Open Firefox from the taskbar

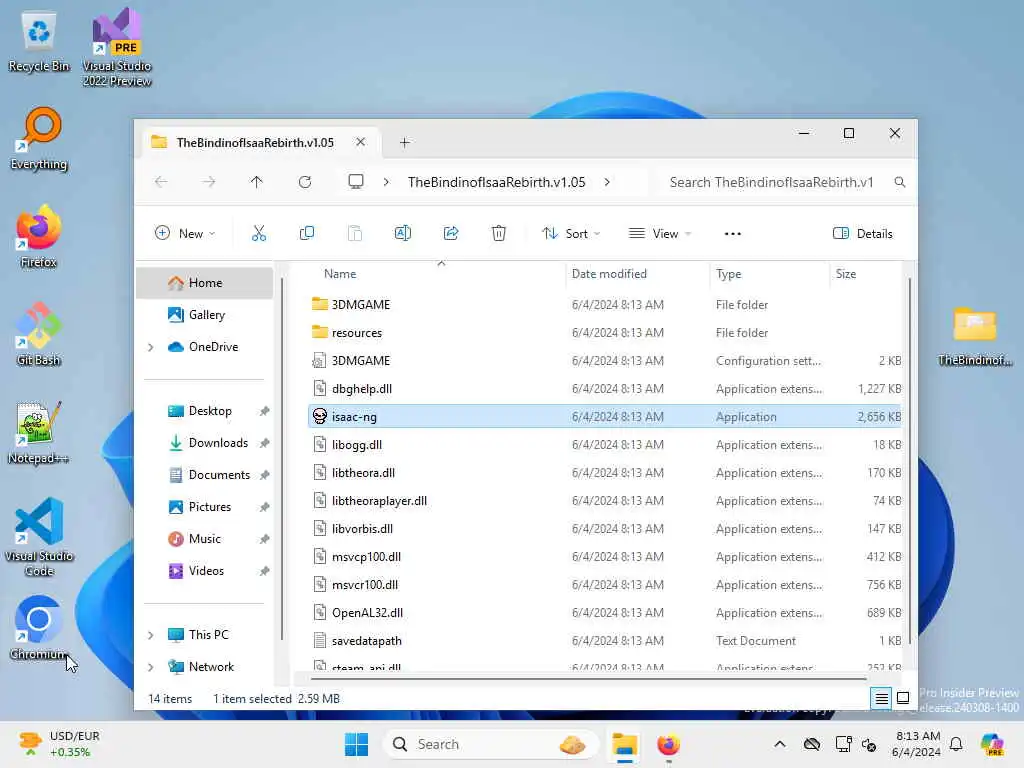click(x=669, y=744)
